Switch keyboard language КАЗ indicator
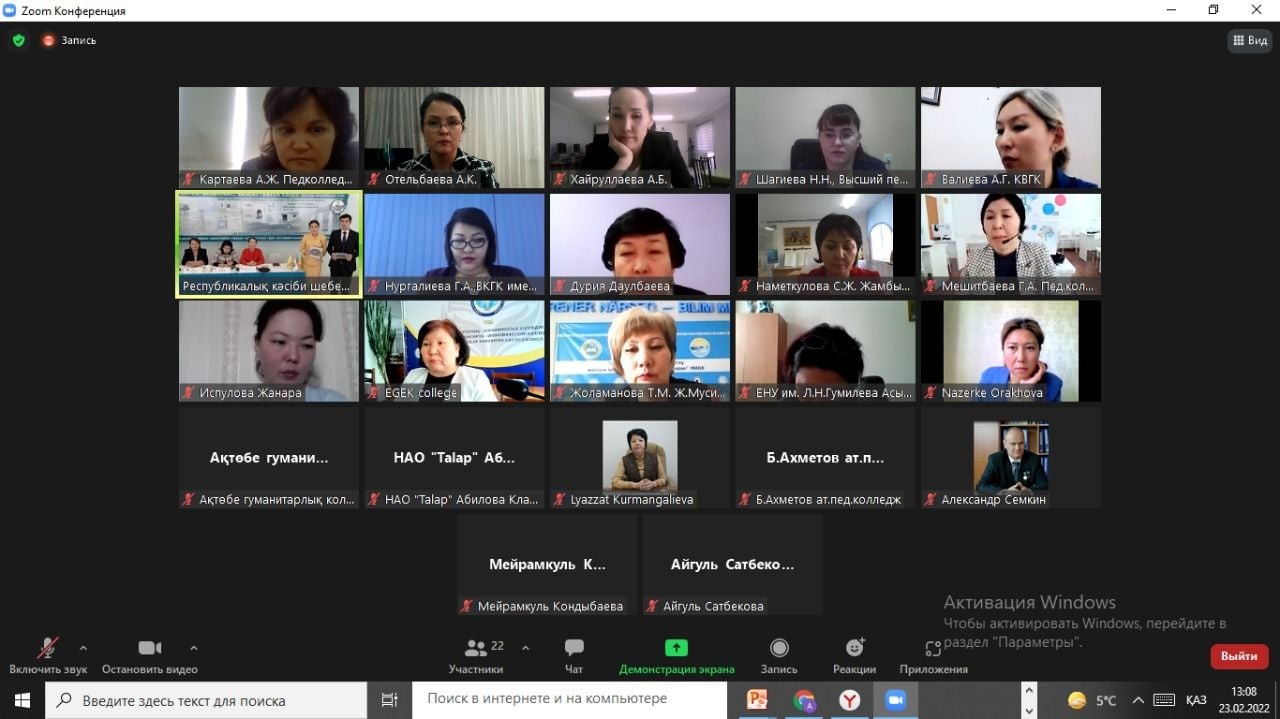1280x719 pixels. (1195, 700)
